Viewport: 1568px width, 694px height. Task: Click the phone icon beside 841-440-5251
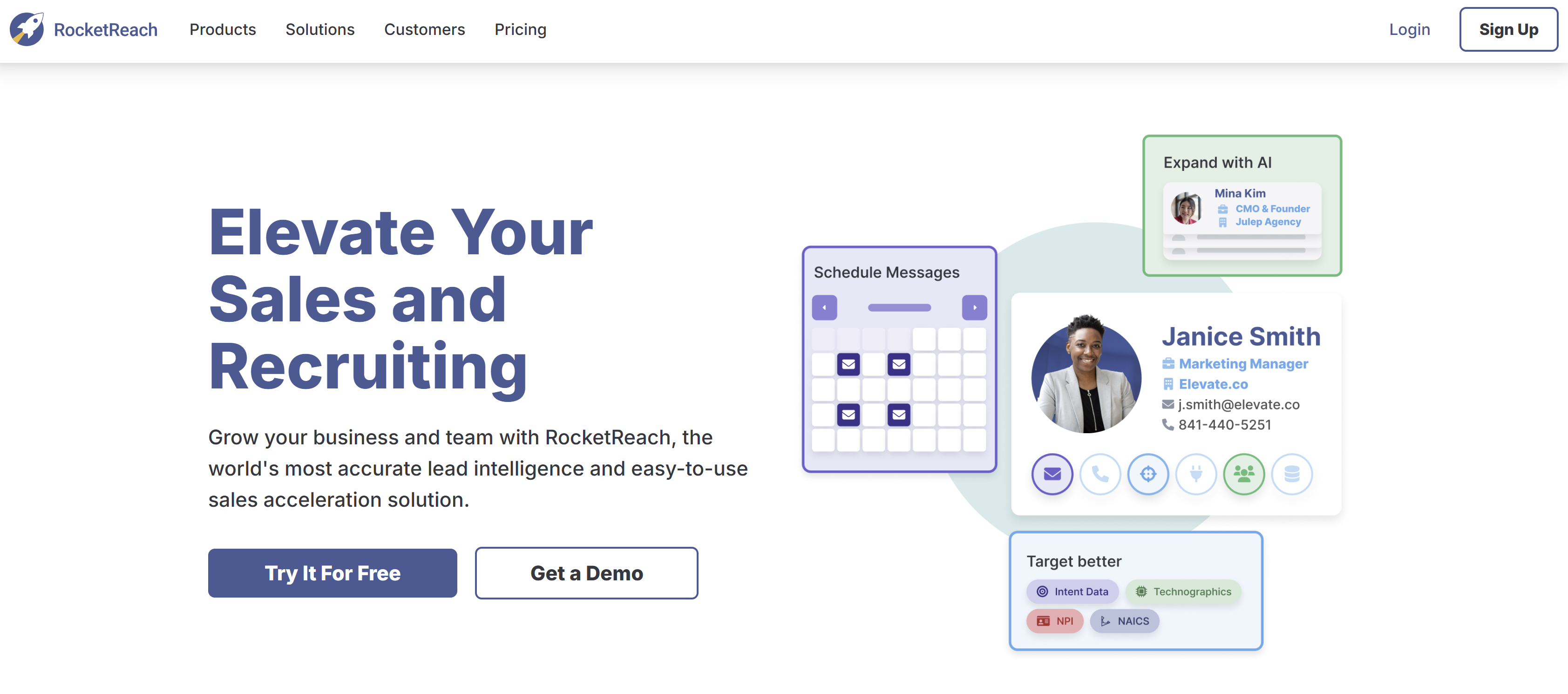pos(1168,424)
